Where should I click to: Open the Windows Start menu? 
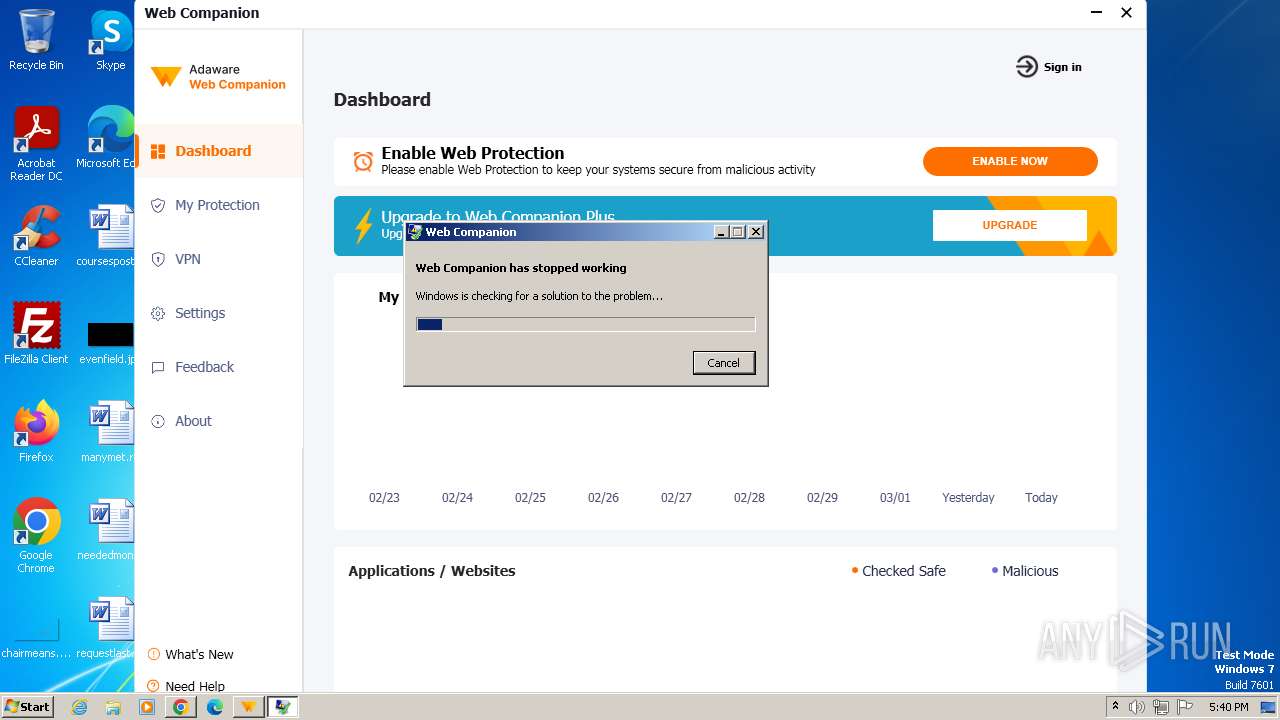tap(28, 707)
